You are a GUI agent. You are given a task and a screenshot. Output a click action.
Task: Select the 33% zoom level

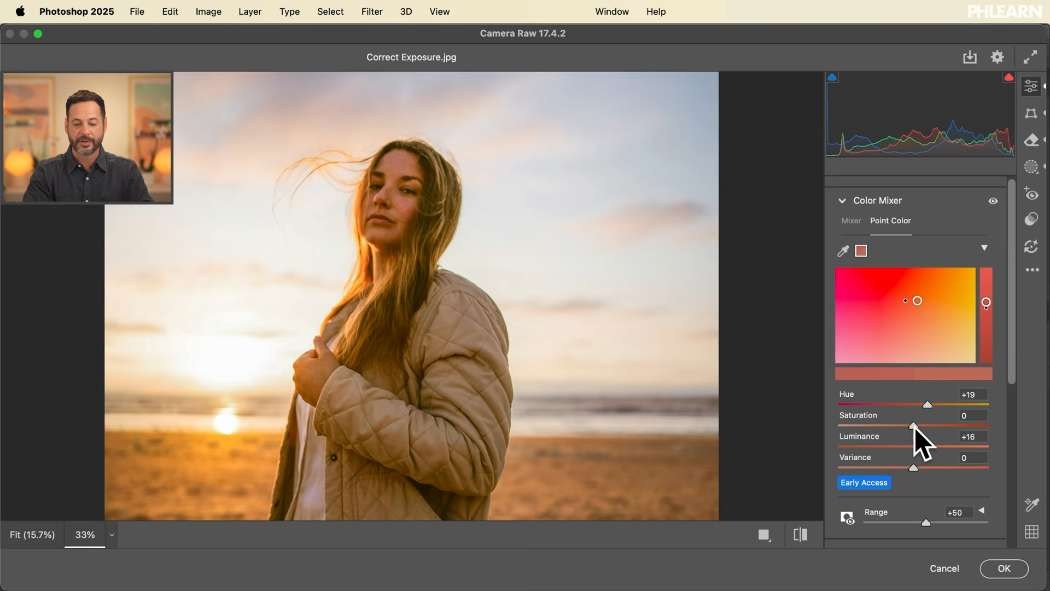tap(85, 535)
